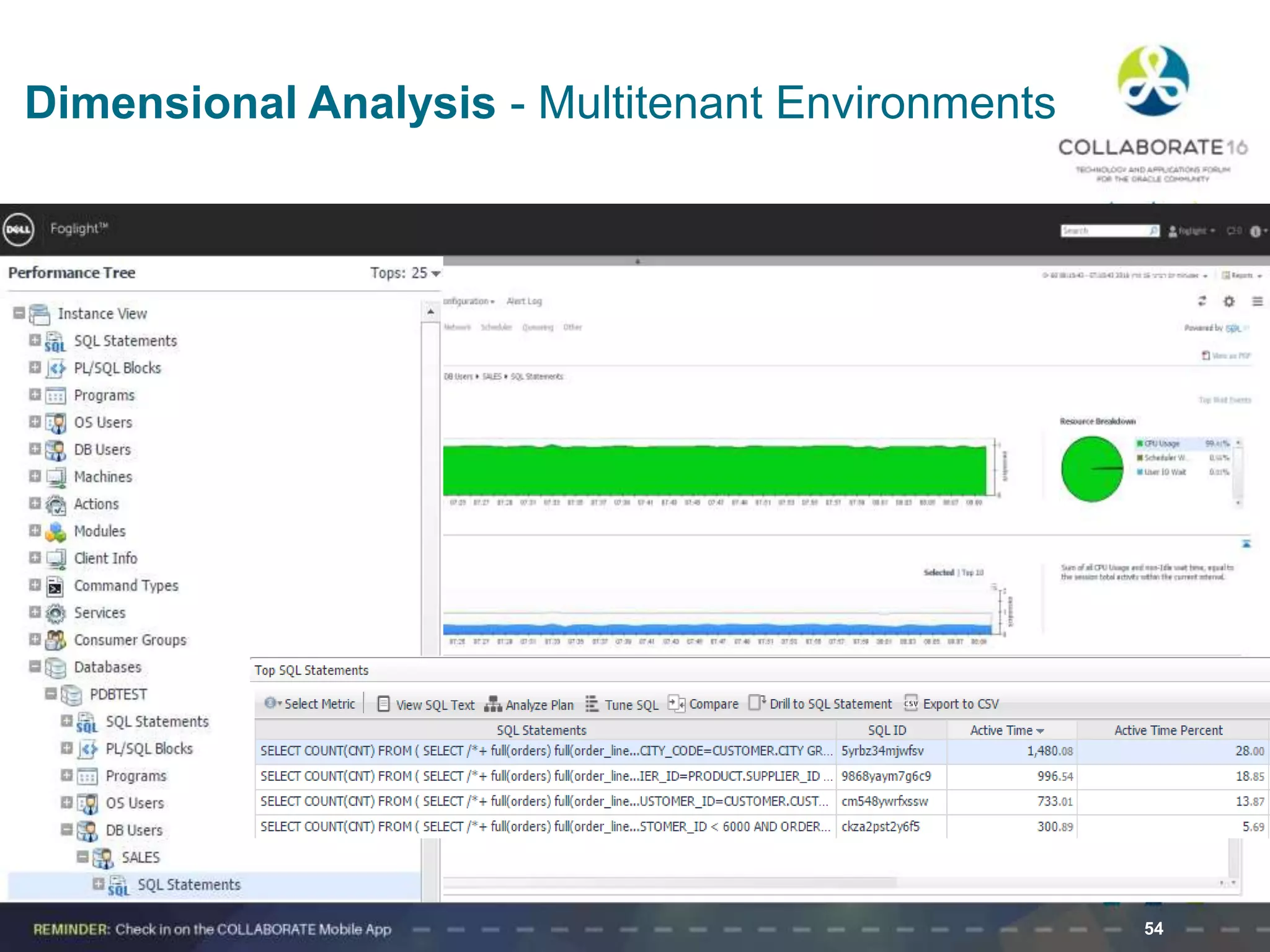Select the PDBTEST database icon

(71, 695)
